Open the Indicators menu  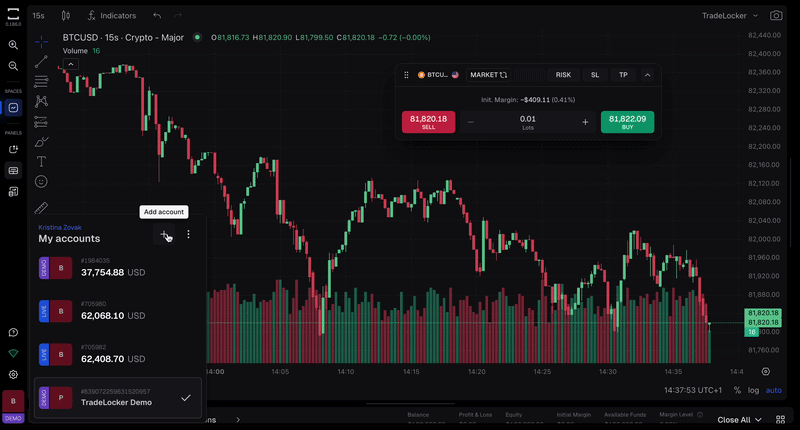coord(112,16)
